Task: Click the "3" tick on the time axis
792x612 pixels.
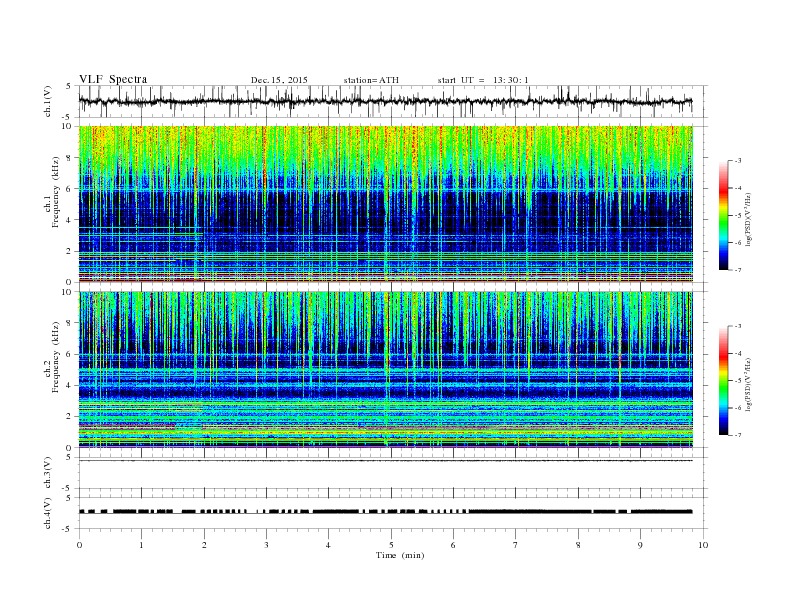Action: pos(266,545)
